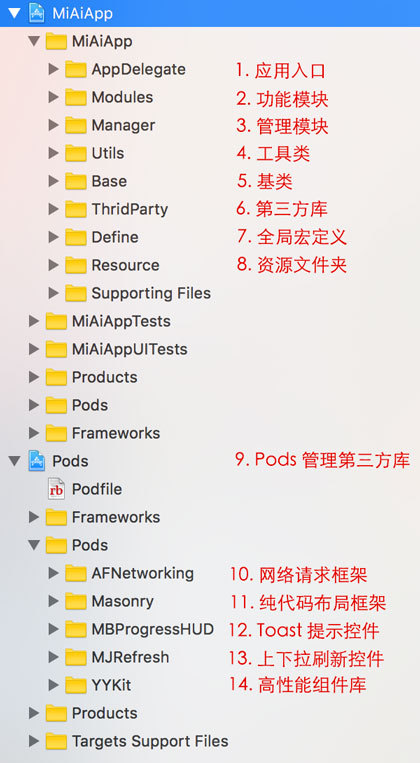
Task: Collapse the selected MiAiApp project root triangle
Action: pyautogui.click(x=15, y=13)
